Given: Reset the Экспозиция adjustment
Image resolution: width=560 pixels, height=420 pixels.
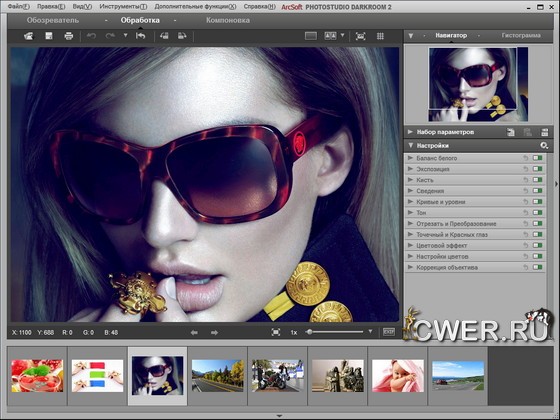Looking at the screenshot, I should click(526, 169).
